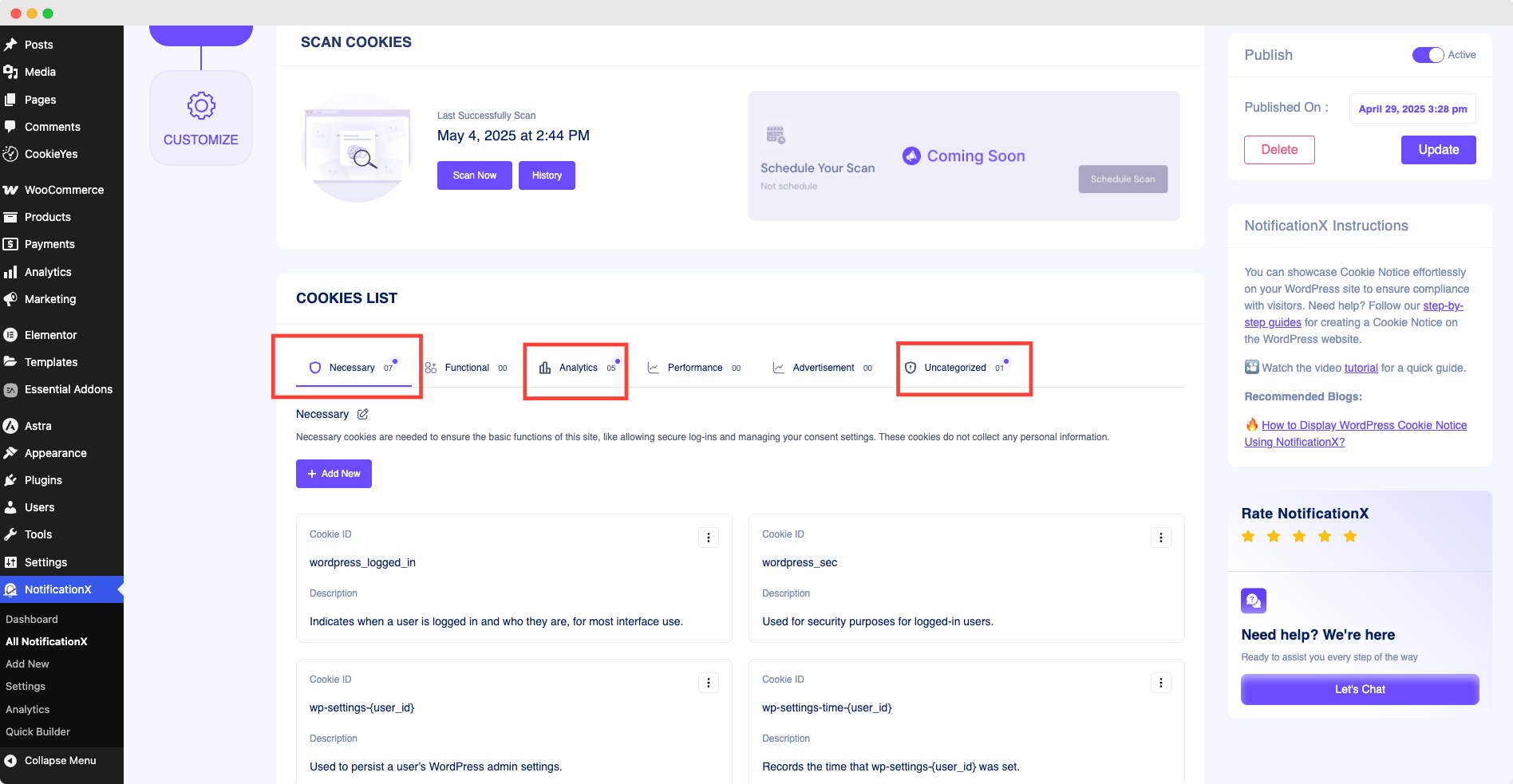Click the Appearance paintbrush icon
Screen dimensions: 1513x784
[10, 453]
